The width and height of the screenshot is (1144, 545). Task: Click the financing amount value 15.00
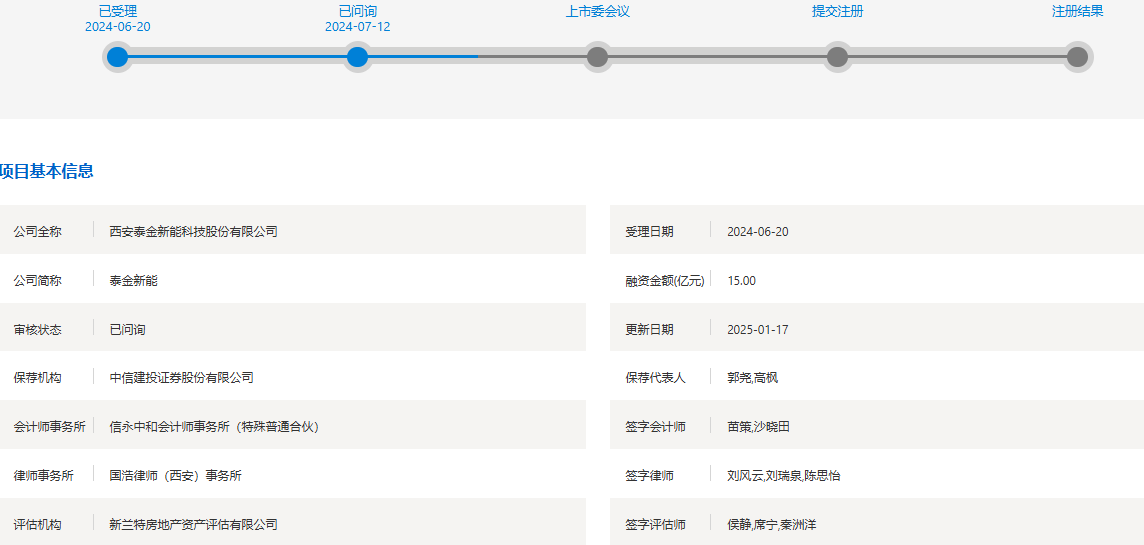pyautogui.click(x=741, y=281)
